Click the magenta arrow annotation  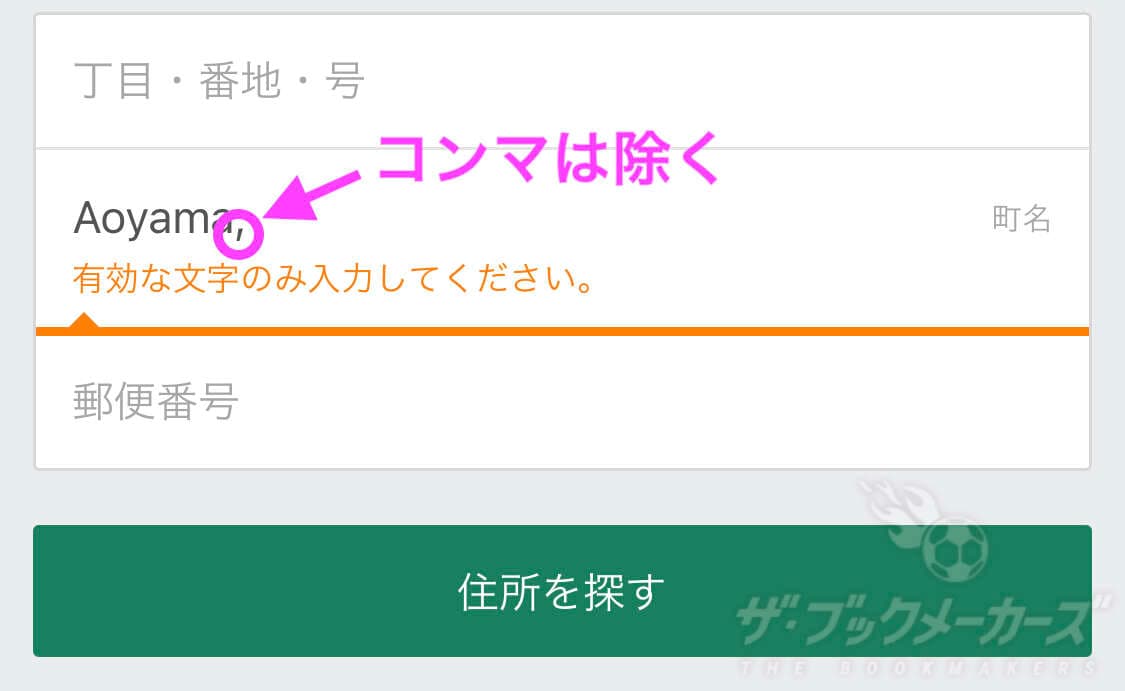point(311,196)
